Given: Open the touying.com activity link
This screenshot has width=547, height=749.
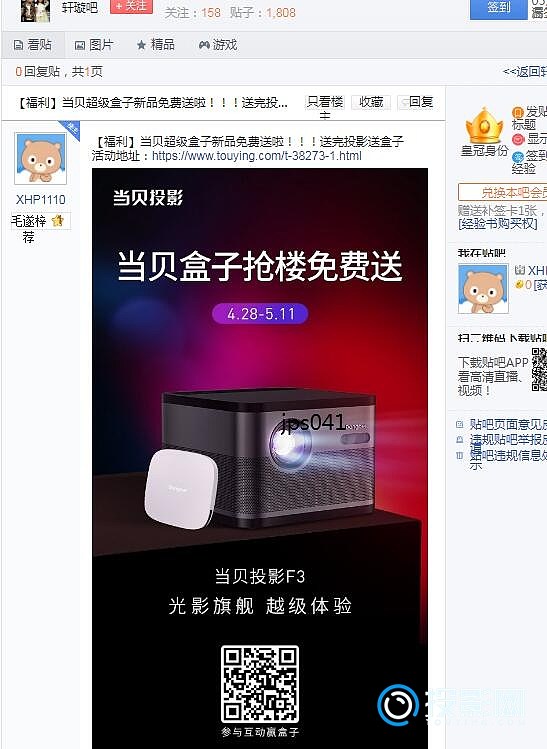Looking at the screenshot, I should coord(257,156).
